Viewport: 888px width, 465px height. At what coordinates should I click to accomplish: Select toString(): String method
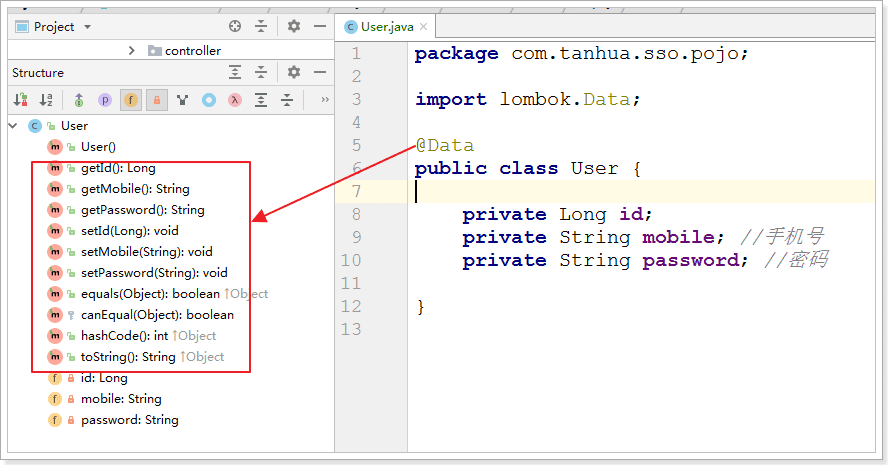128,356
